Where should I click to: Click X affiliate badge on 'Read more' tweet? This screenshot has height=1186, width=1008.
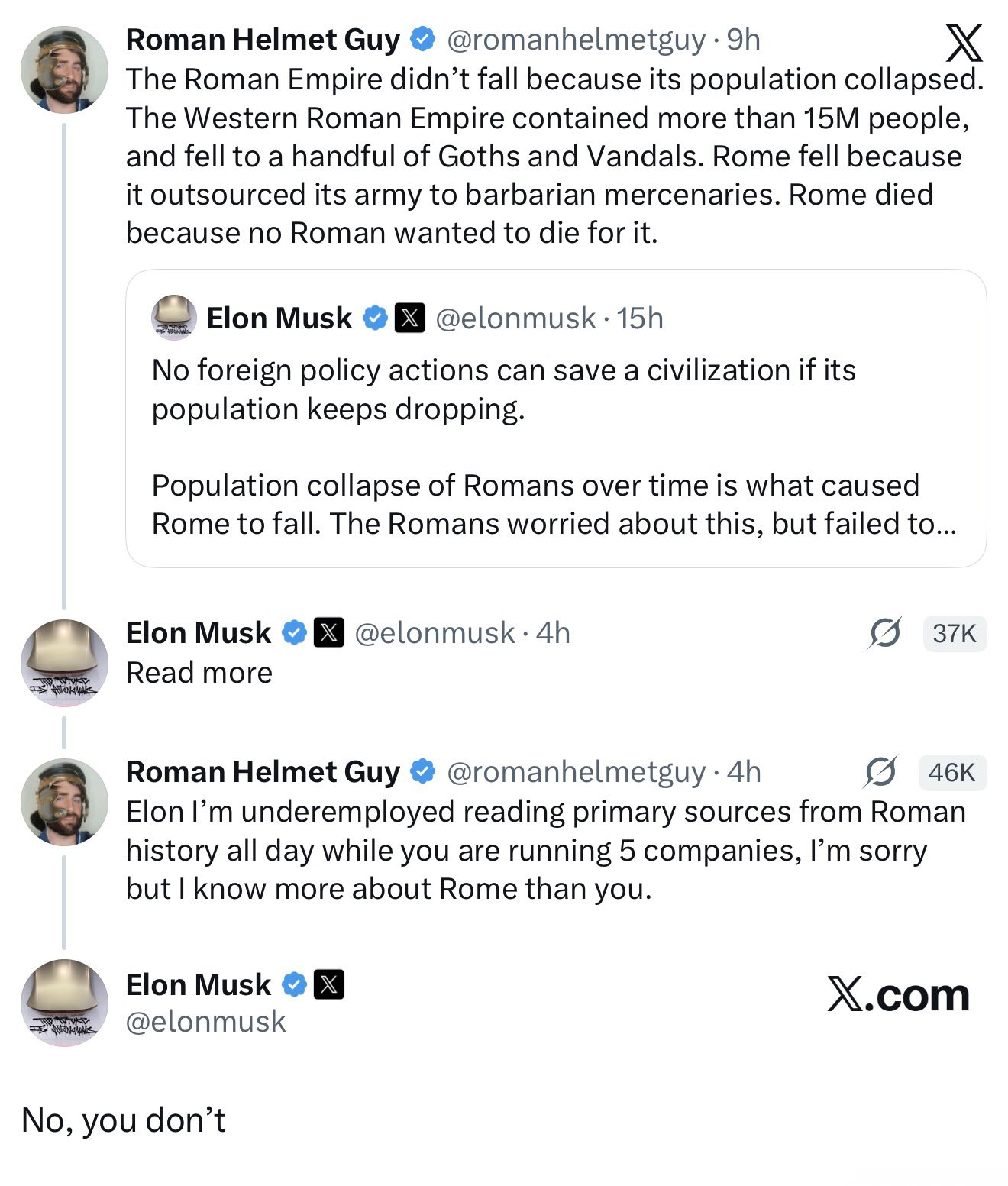pos(329,632)
